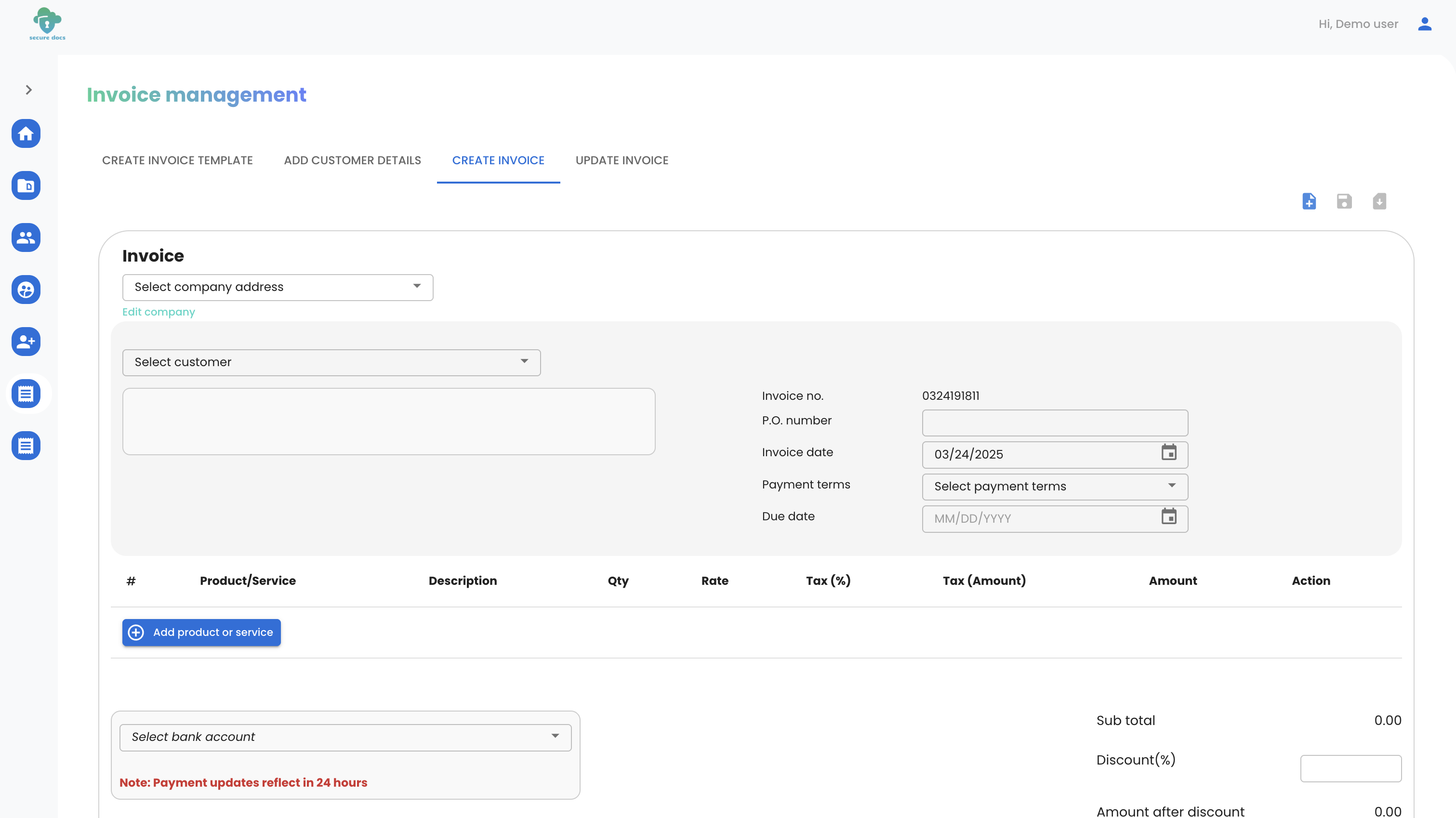Open the Select payment terms dropdown

[x=1055, y=487]
